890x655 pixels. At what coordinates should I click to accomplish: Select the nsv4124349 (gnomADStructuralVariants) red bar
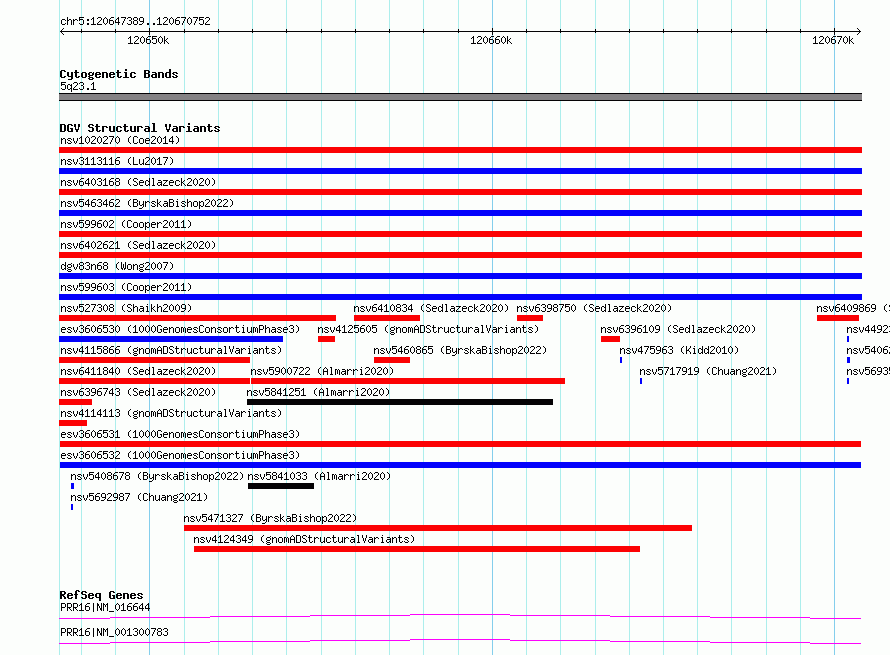417,549
